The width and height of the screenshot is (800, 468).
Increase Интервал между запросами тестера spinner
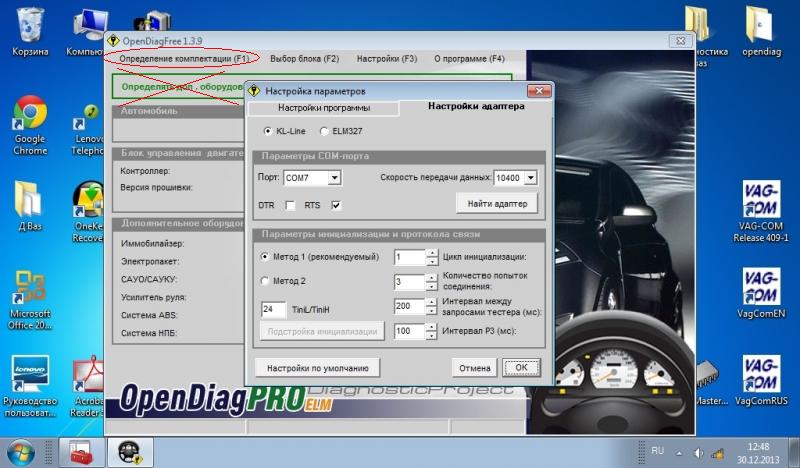tap(432, 302)
